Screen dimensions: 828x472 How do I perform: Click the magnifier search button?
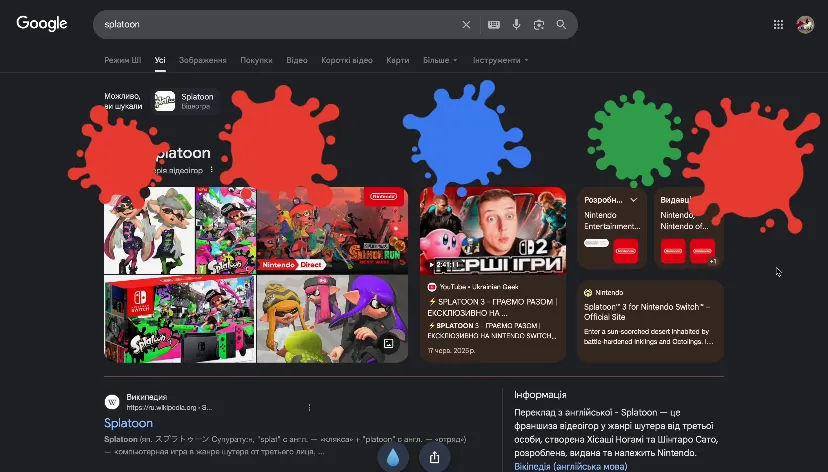tap(561, 24)
